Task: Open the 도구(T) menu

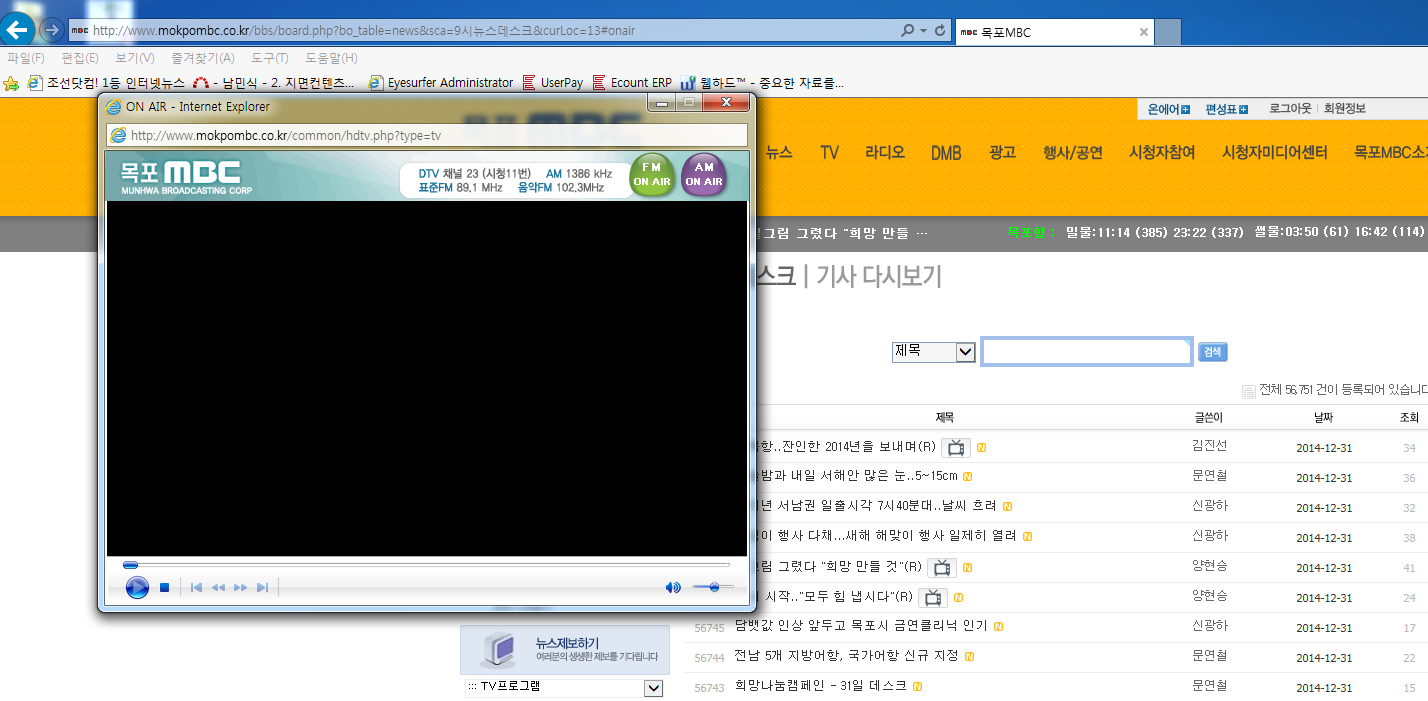Action: pos(270,58)
